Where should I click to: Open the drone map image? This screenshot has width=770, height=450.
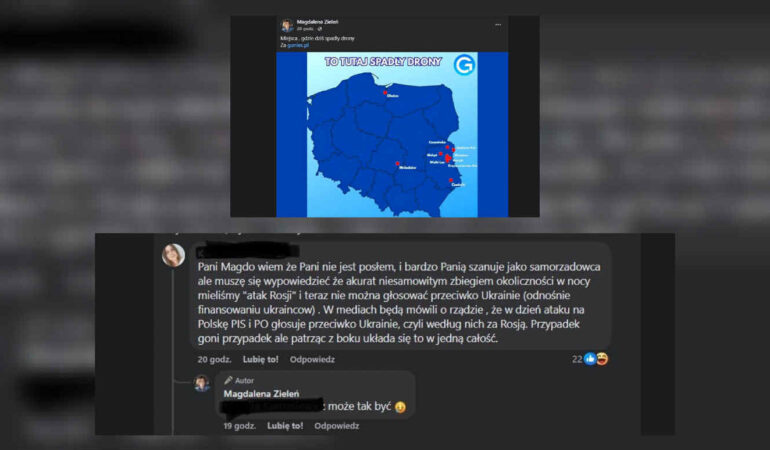click(392, 135)
